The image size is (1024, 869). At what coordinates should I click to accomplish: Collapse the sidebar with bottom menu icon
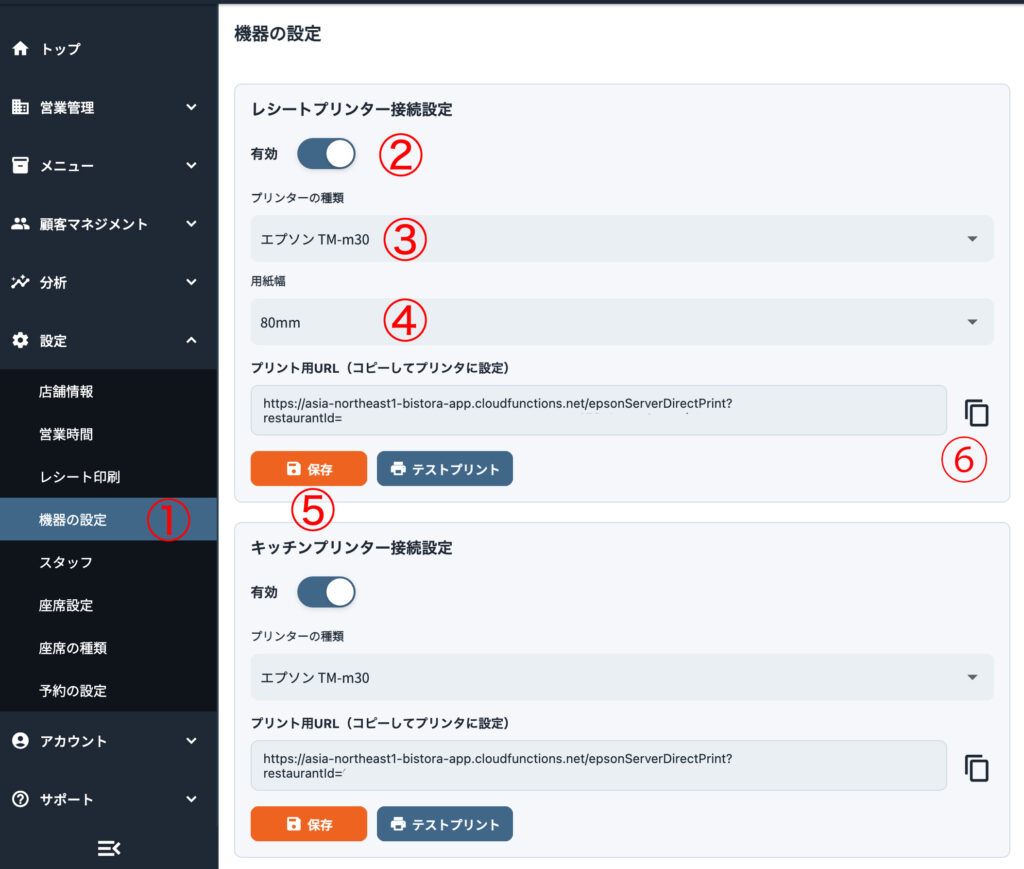pyautogui.click(x=108, y=848)
